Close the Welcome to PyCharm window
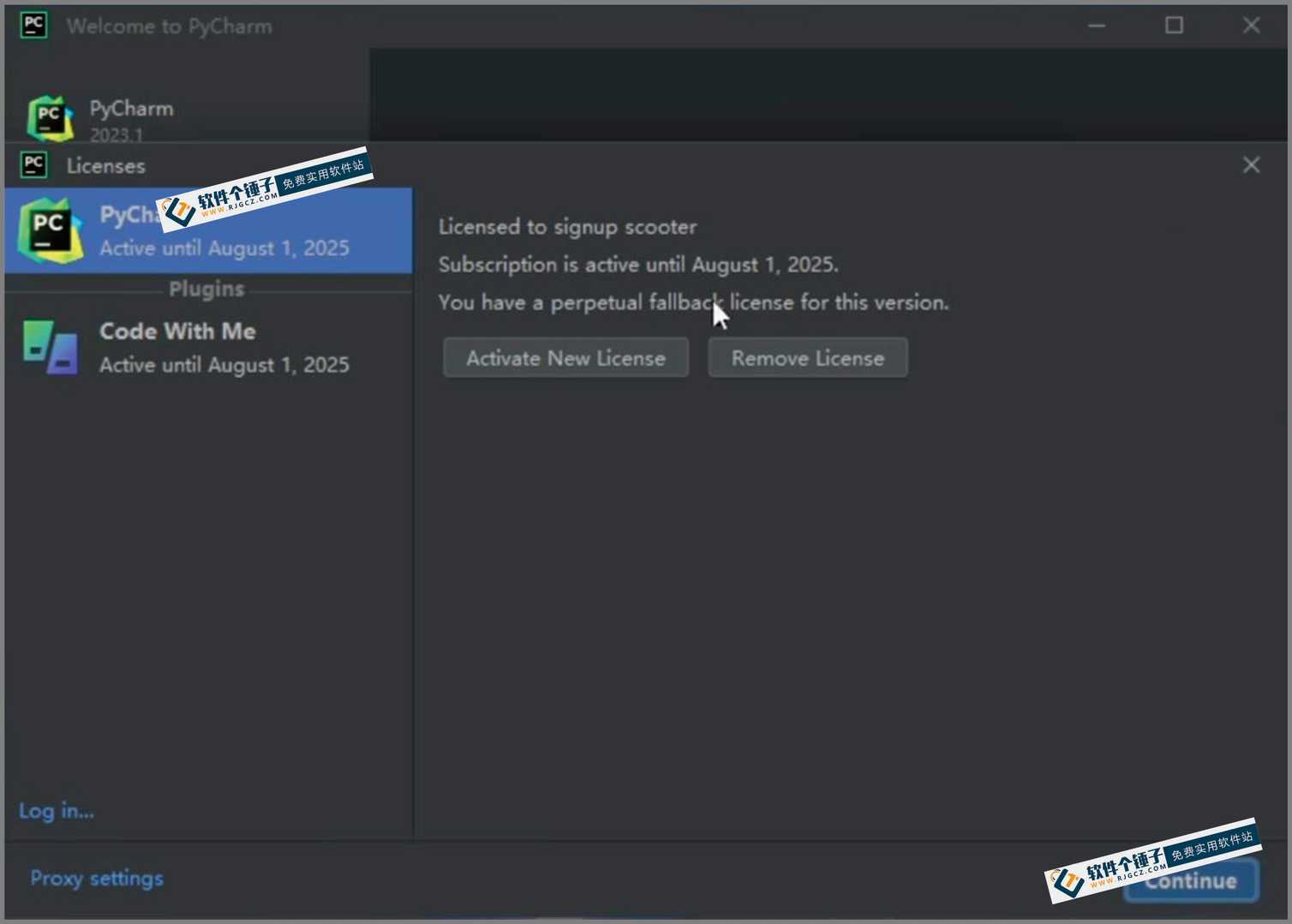The image size is (1292, 924). tap(1251, 26)
